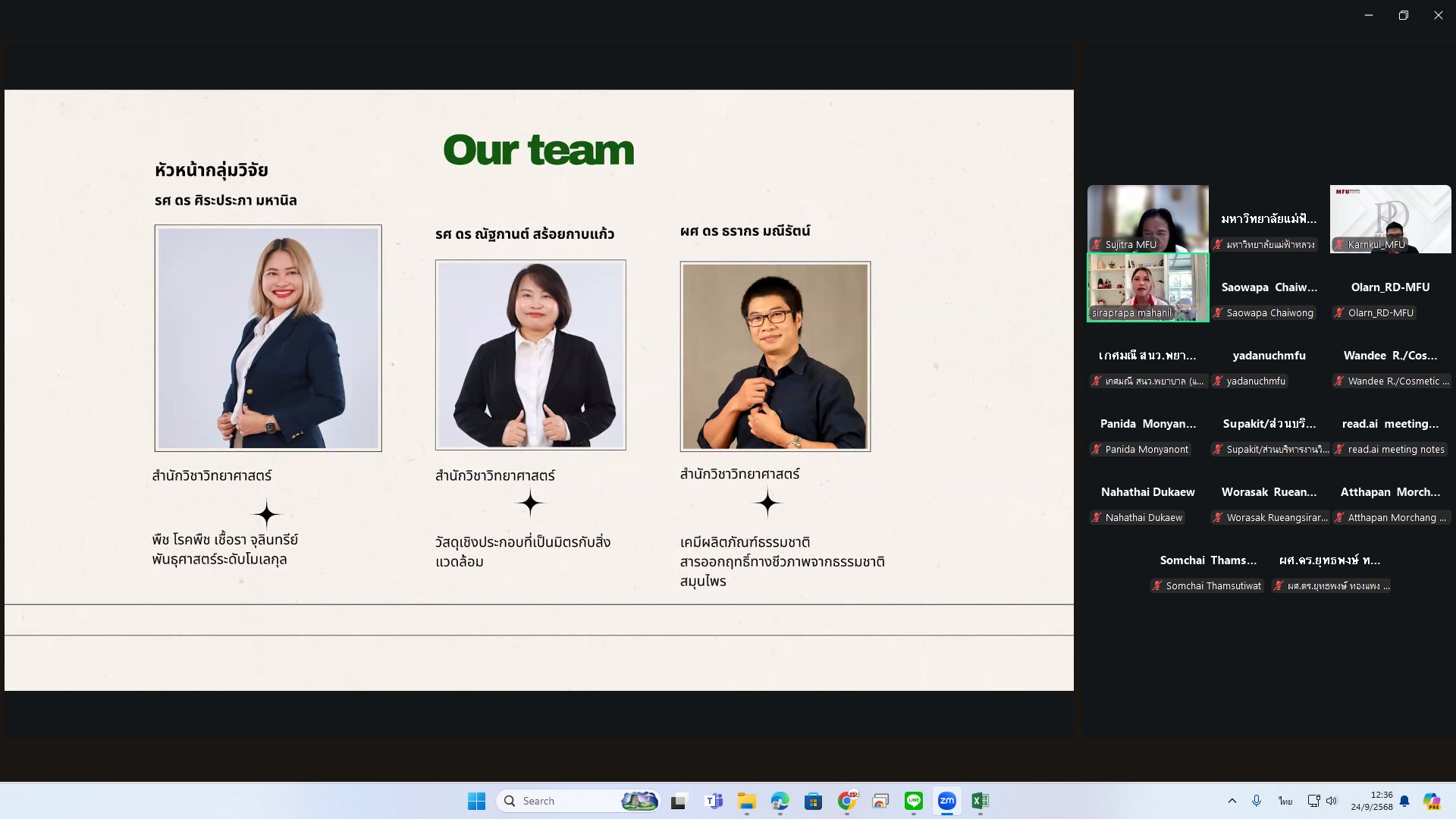Open Microsoft Teams from taskbar

point(713,801)
